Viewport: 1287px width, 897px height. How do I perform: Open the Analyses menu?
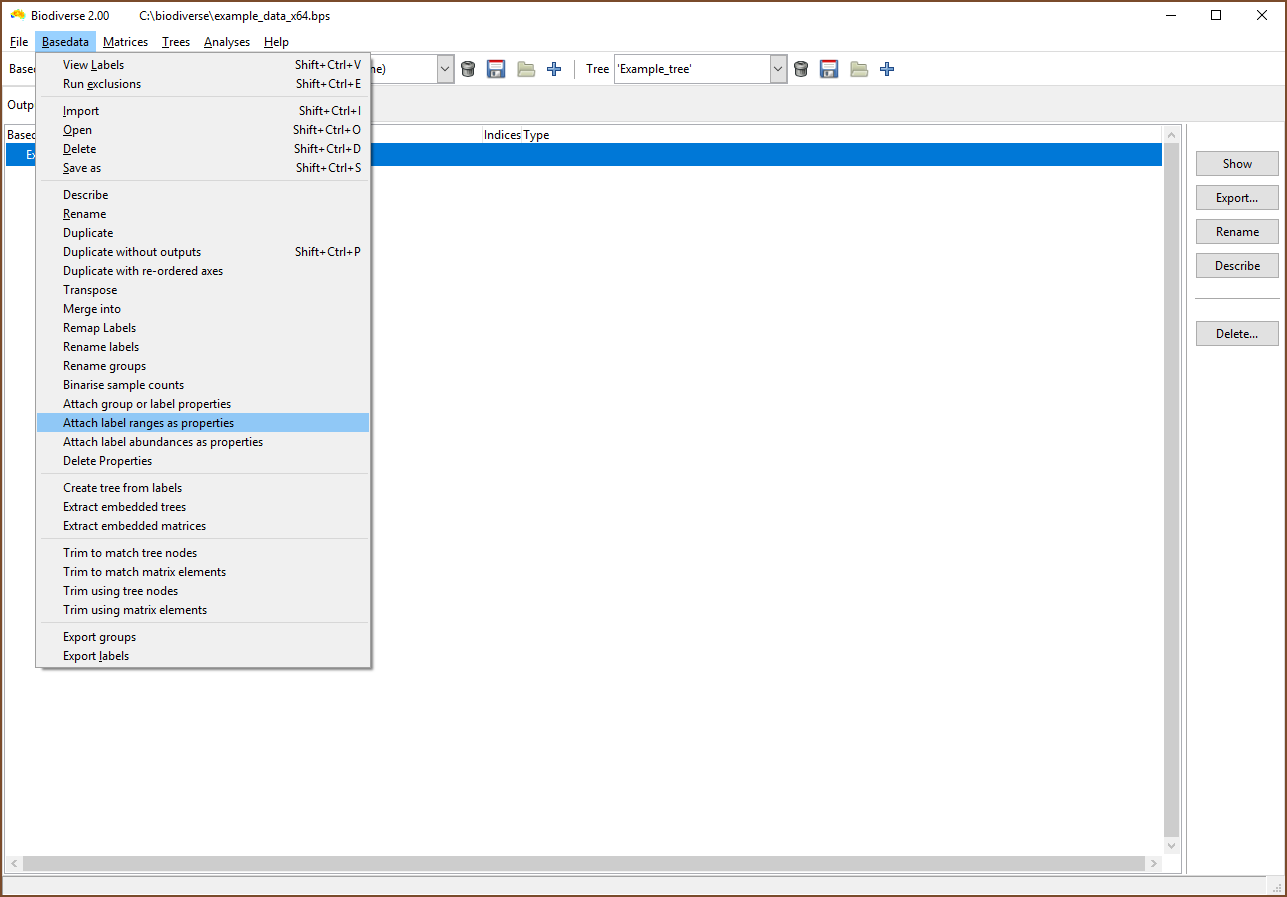click(226, 42)
